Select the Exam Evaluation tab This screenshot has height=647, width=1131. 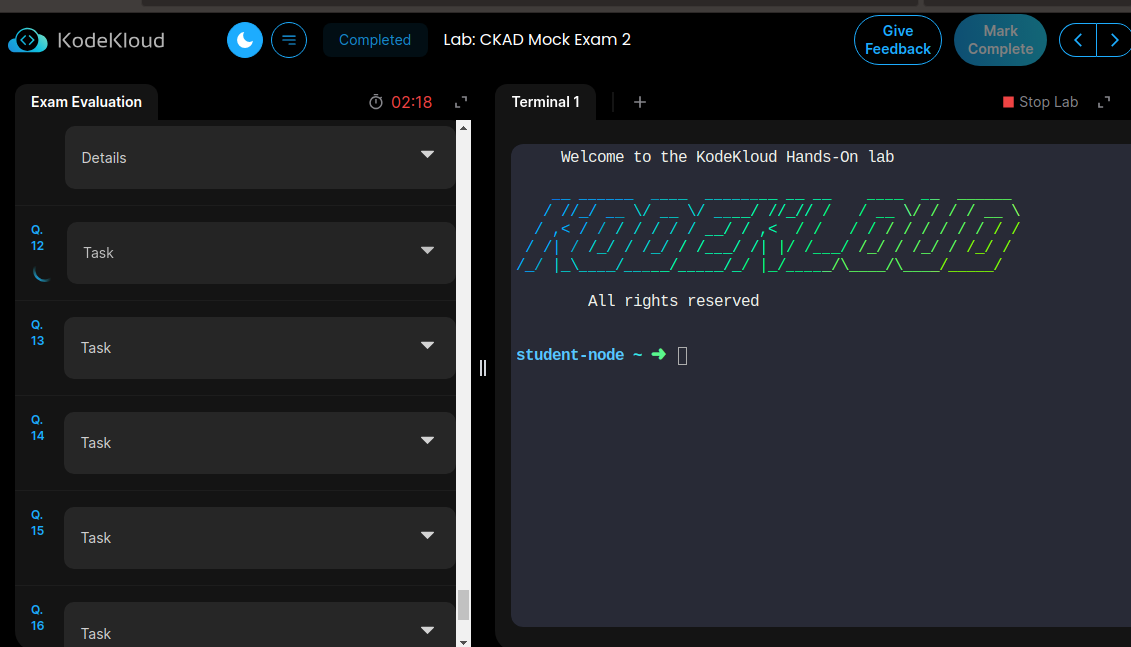click(x=87, y=102)
